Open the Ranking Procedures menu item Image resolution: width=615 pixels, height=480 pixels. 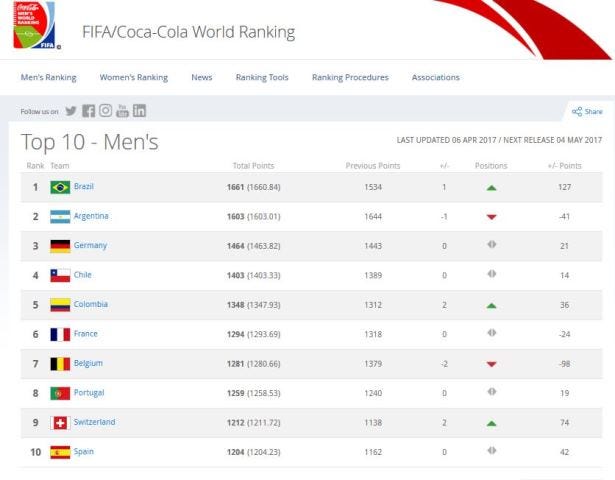click(x=350, y=77)
